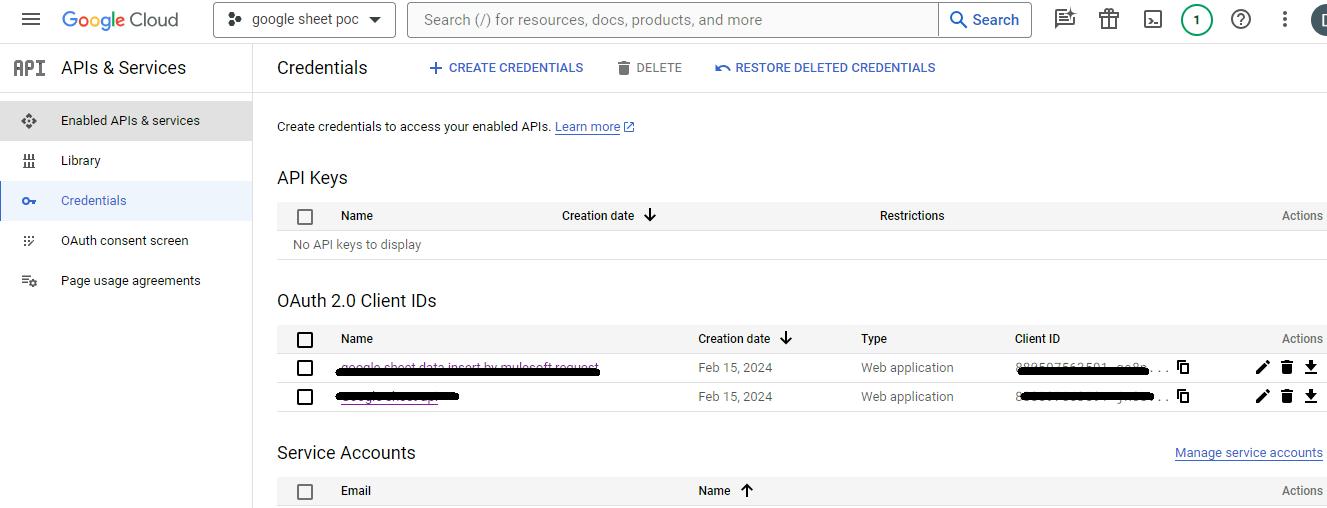Click the Credentials key icon

coord(29,201)
